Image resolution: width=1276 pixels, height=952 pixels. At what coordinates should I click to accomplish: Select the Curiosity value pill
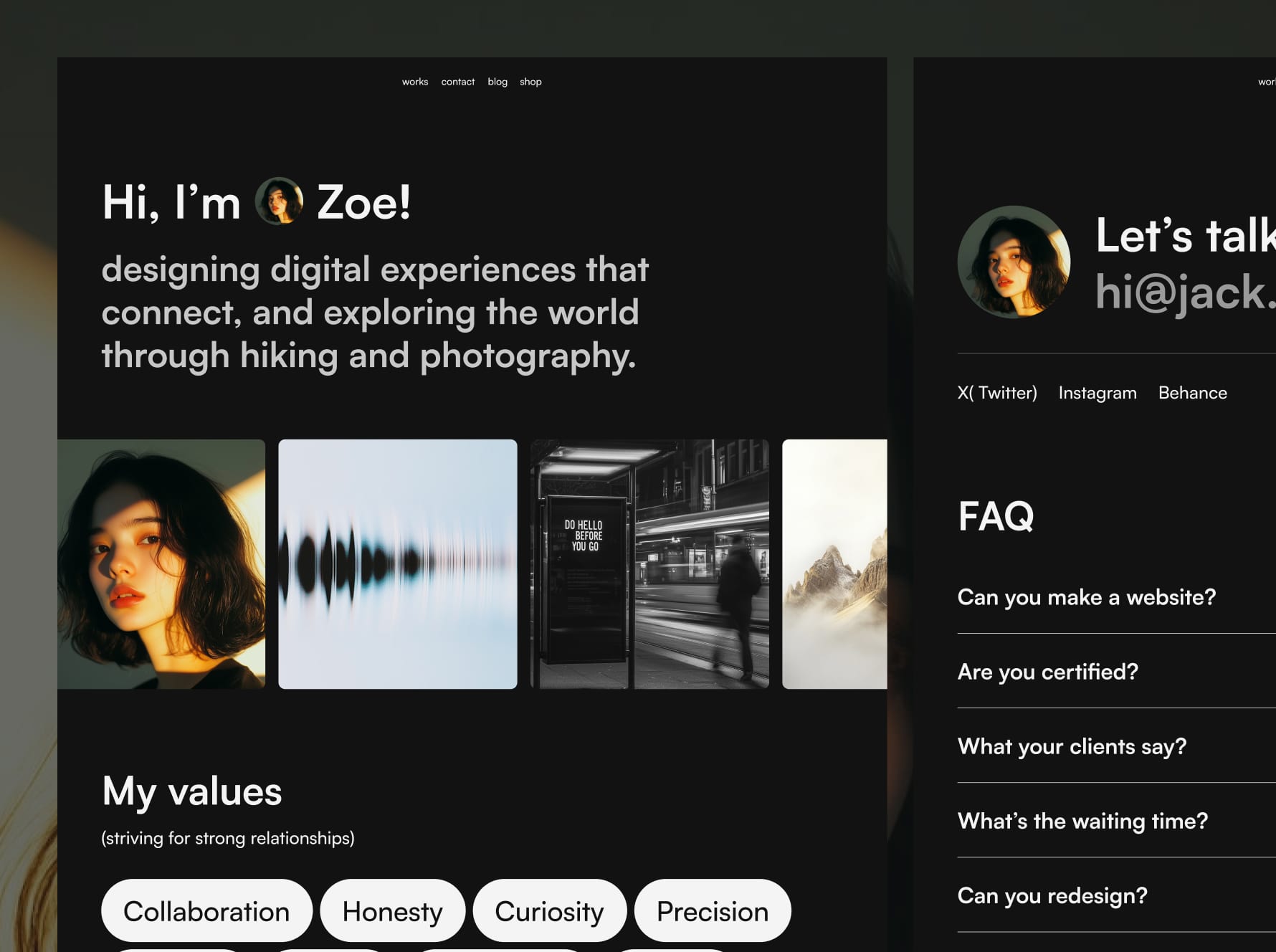[549, 910]
